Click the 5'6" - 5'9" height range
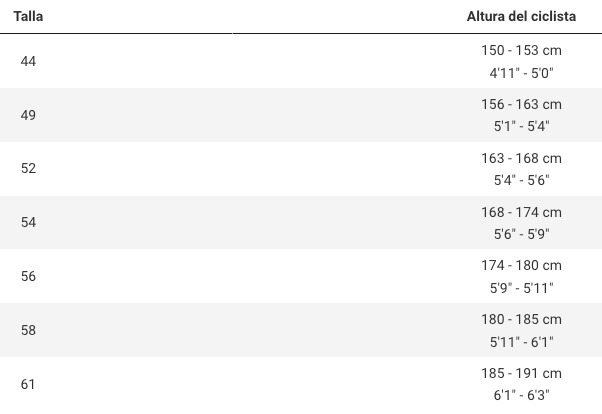Image resolution: width=602 pixels, height=414 pixels. tap(521, 234)
